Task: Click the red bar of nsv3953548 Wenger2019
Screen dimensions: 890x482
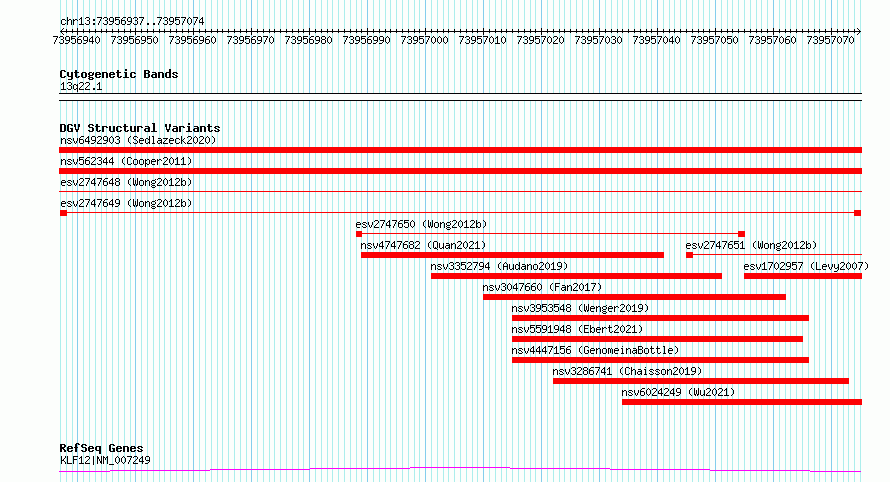Action: (660, 318)
